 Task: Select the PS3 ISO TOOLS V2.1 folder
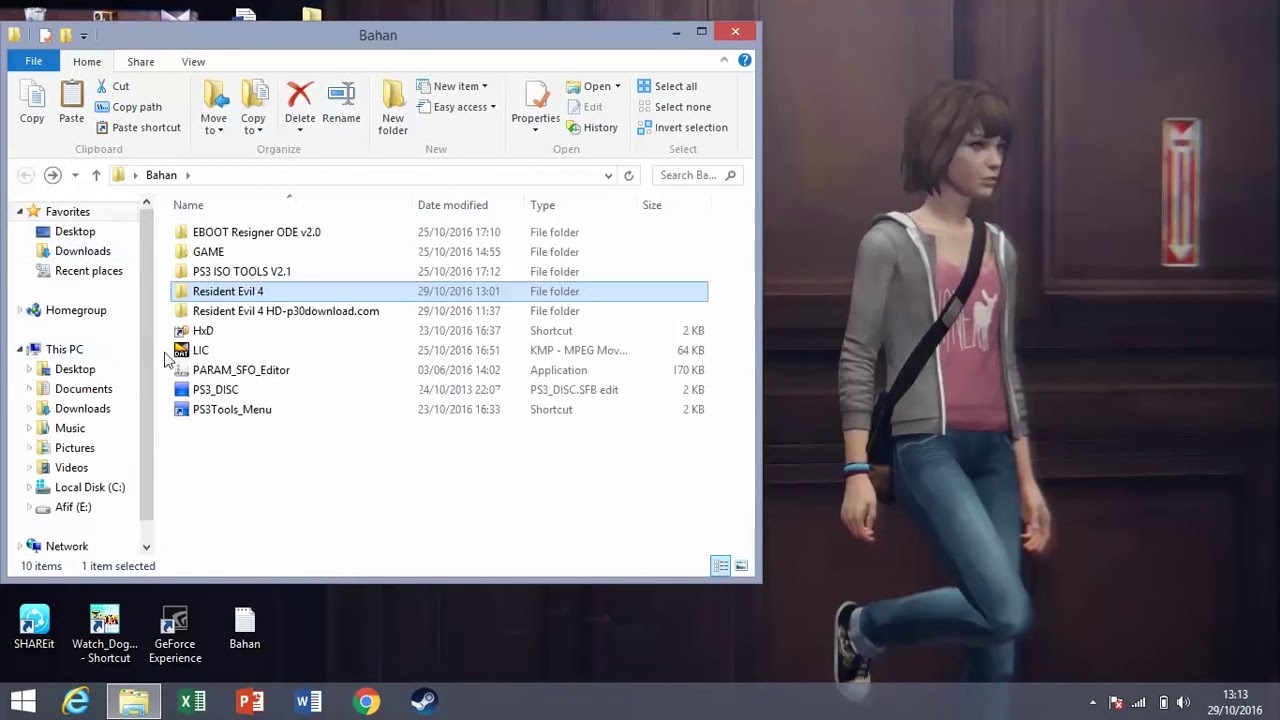(x=439, y=271)
